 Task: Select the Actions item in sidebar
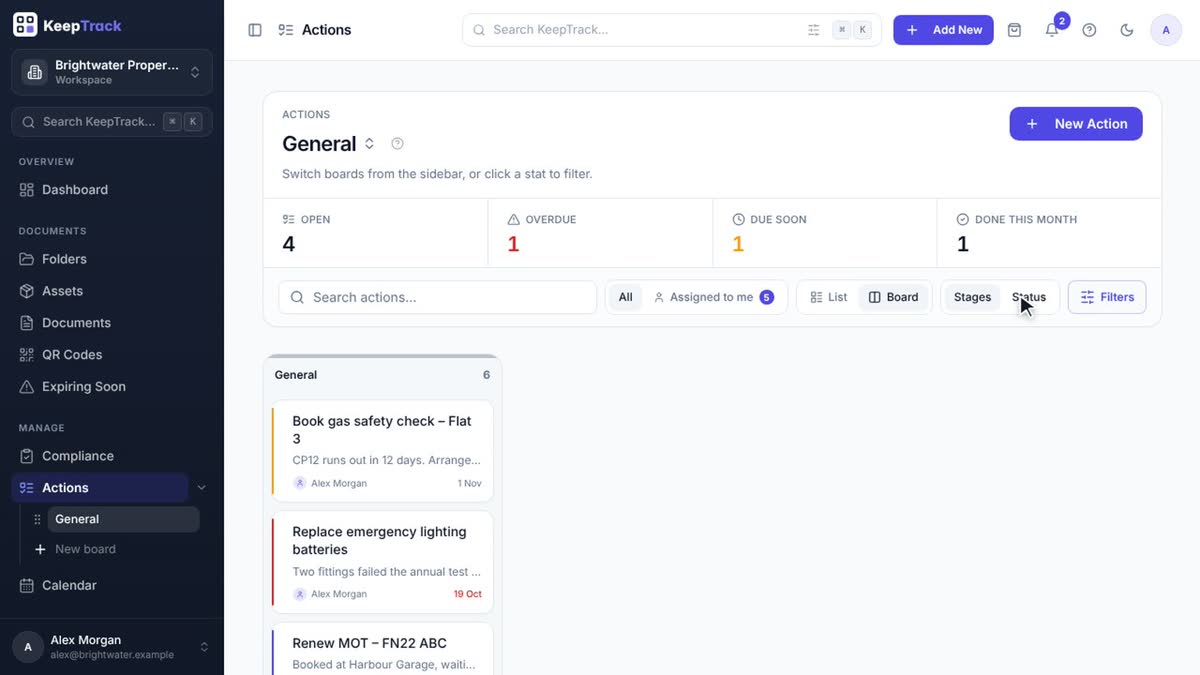100,488
